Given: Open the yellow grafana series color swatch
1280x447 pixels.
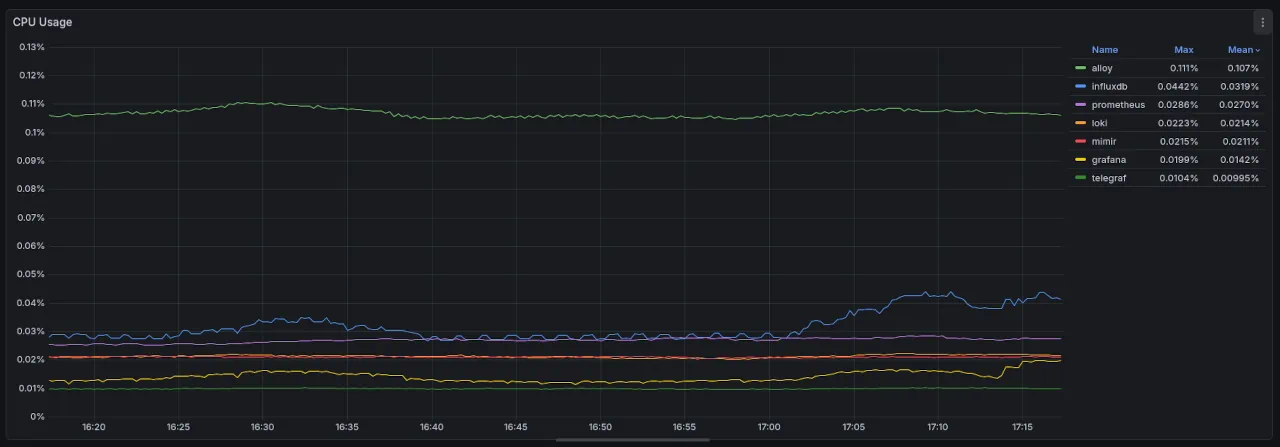Looking at the screenshot, I should click(1080, 160).
